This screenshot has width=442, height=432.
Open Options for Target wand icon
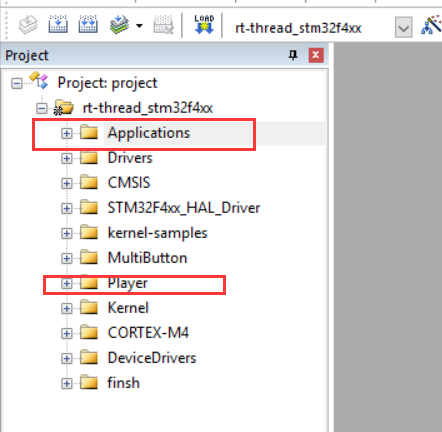click(431, 25)
